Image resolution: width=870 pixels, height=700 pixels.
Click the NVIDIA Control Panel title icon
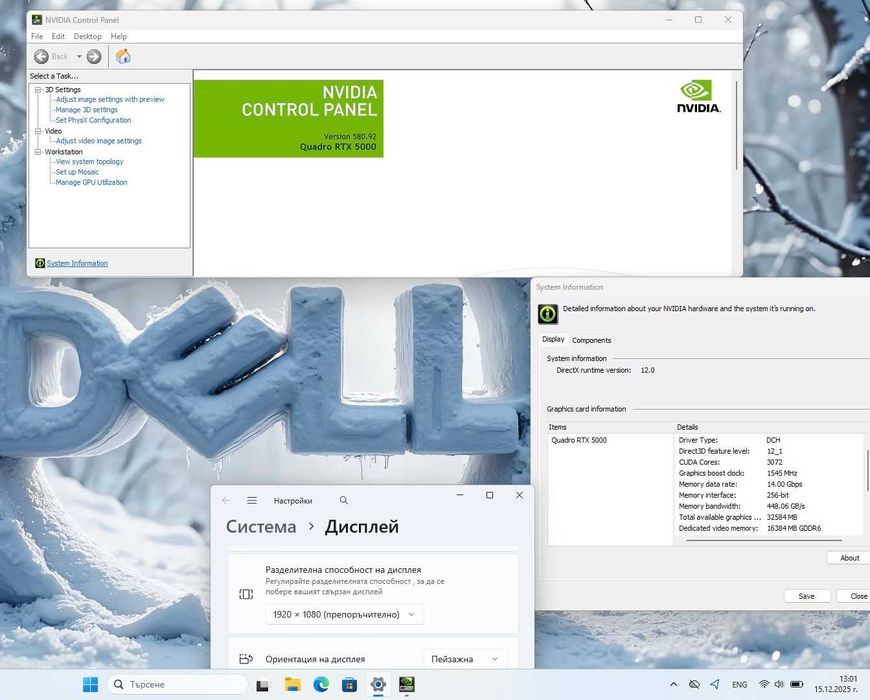click(x=37, y=19)
